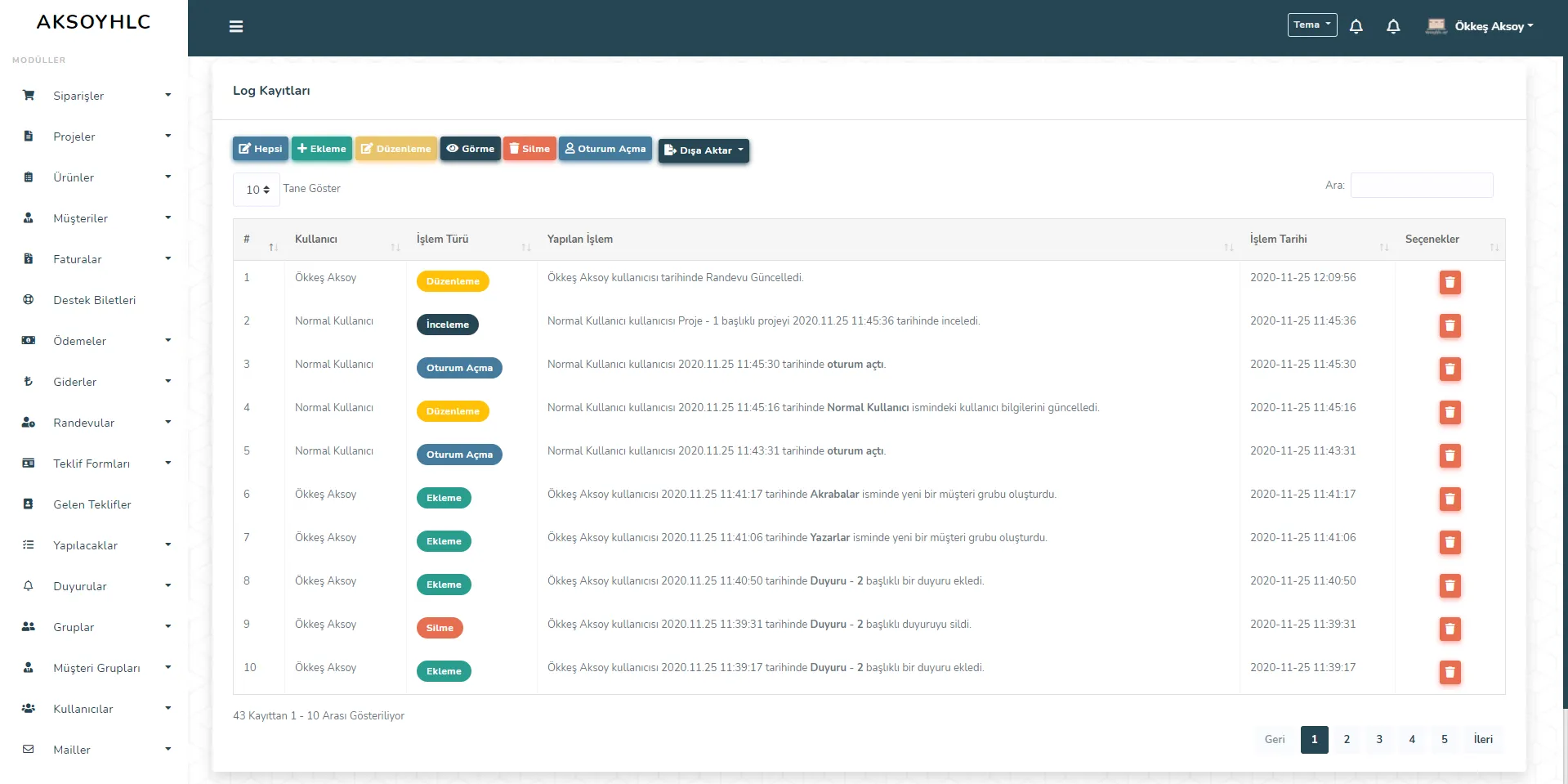Filter logs by Silme
Screen dimensions: 1568x784
[529, 149]
